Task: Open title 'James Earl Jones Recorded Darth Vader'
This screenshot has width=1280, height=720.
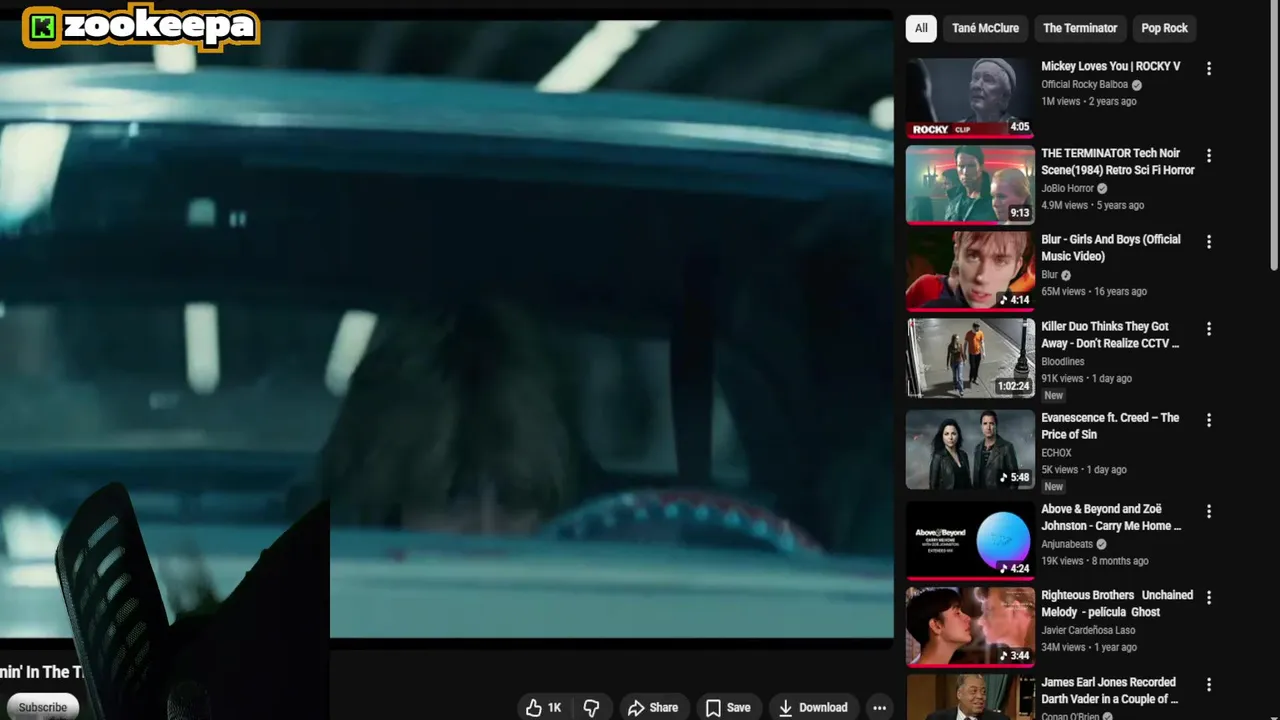Action: 1110,690
